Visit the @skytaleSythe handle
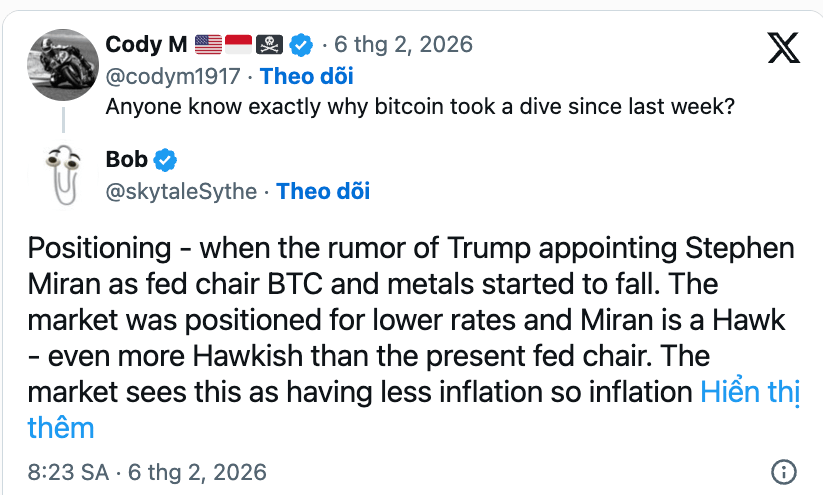This screenshot has width=823, height=495. pyautogui.click(x=181, y=191)
